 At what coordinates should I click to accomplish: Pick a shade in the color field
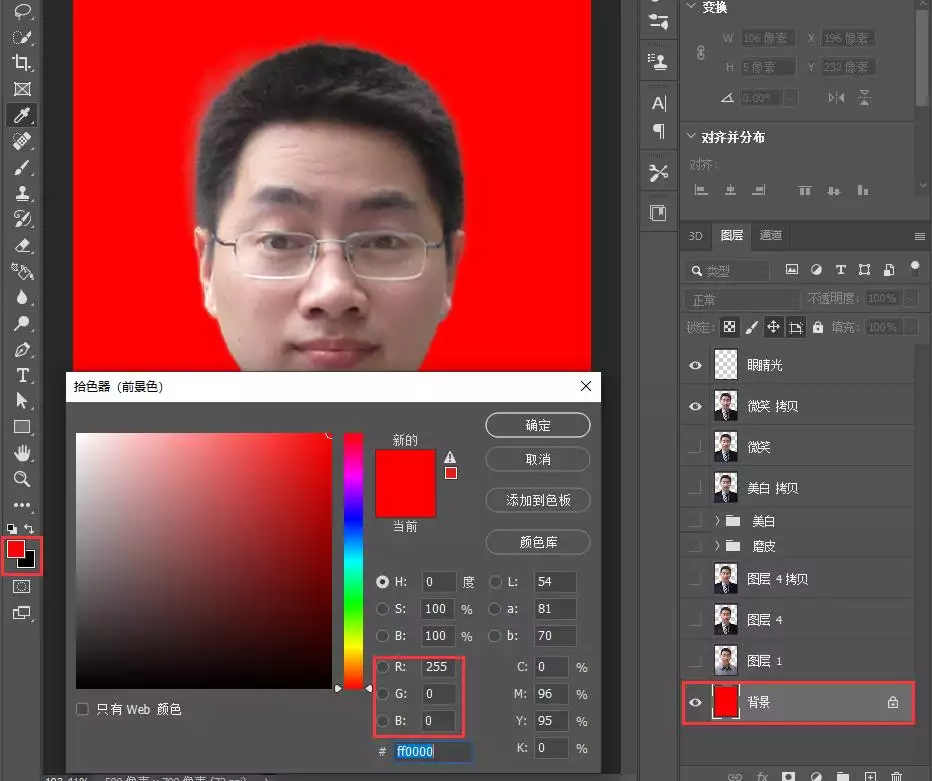[x=204, y=561]
